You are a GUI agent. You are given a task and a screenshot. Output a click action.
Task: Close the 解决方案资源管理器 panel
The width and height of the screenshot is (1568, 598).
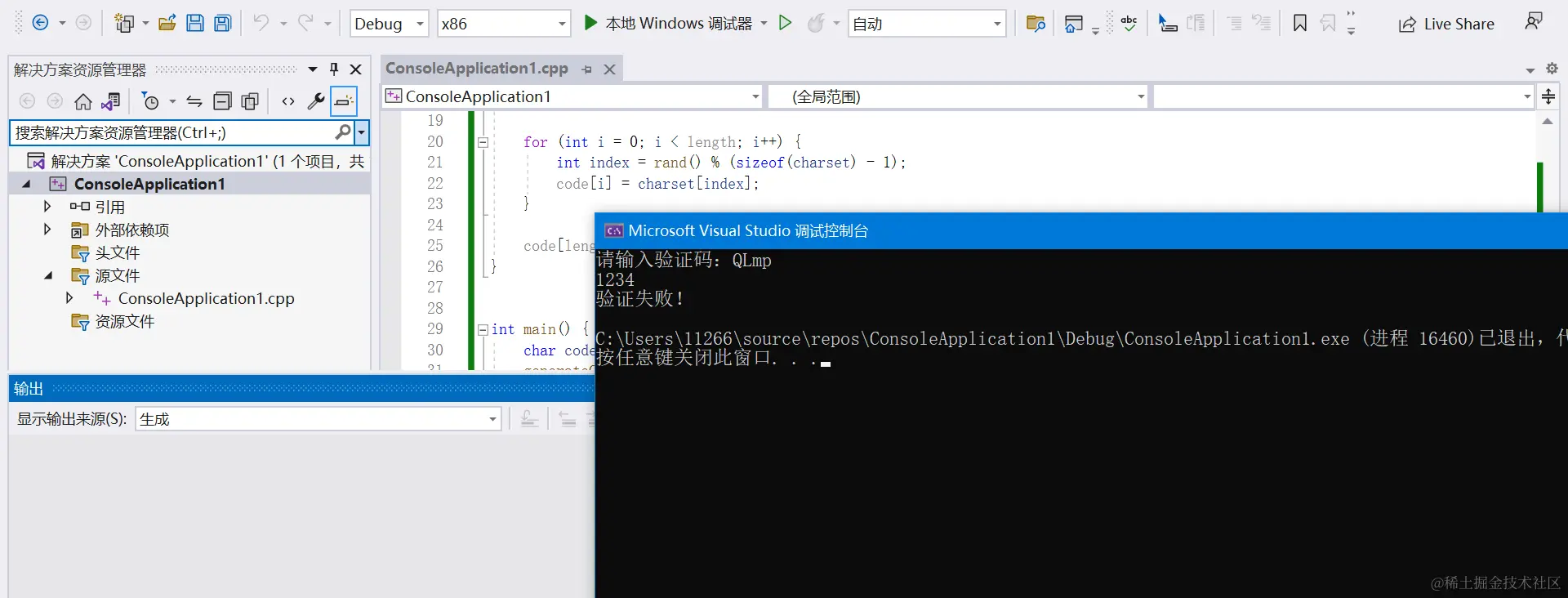coord(356,69)
